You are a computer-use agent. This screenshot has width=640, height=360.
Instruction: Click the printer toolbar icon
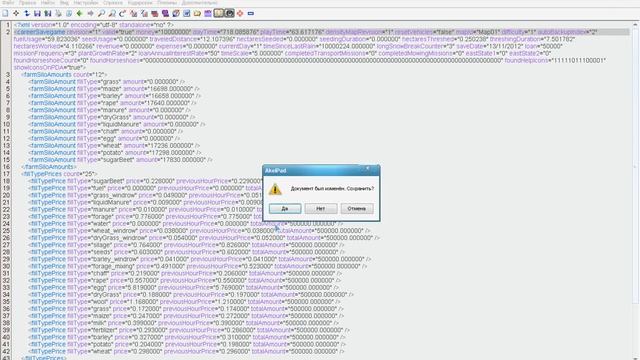58,13
